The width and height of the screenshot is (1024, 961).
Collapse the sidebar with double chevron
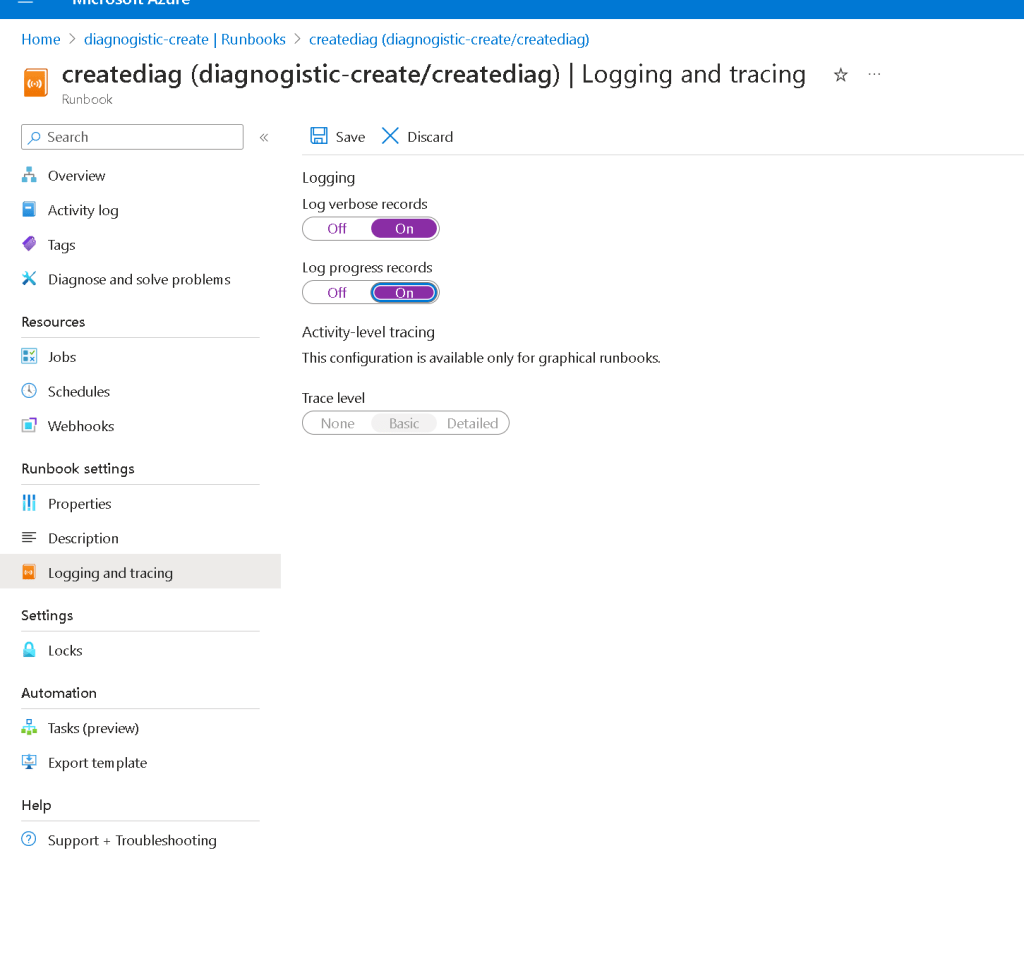(x=264, y=138)
